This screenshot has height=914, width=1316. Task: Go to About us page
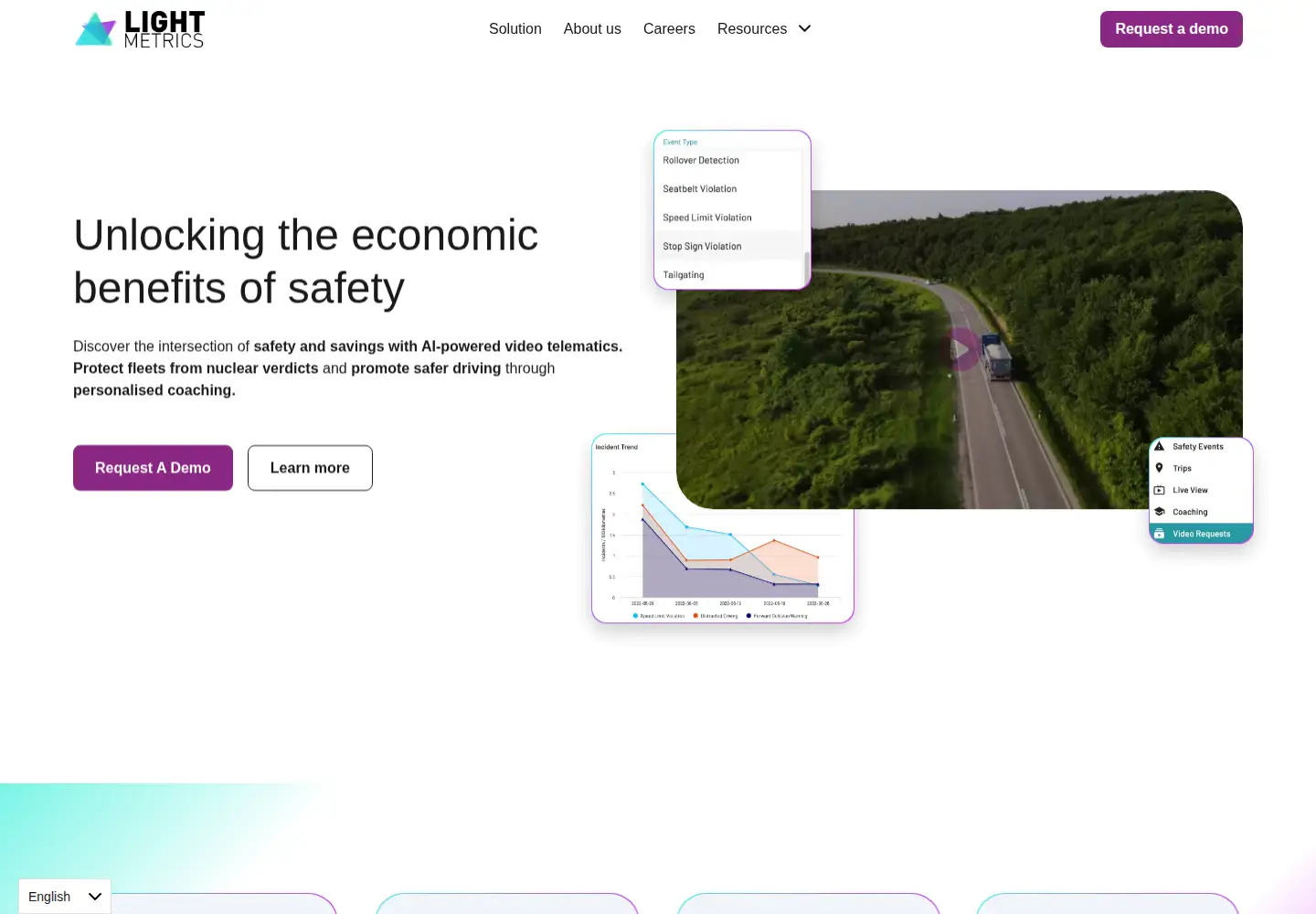click(592, 29)
